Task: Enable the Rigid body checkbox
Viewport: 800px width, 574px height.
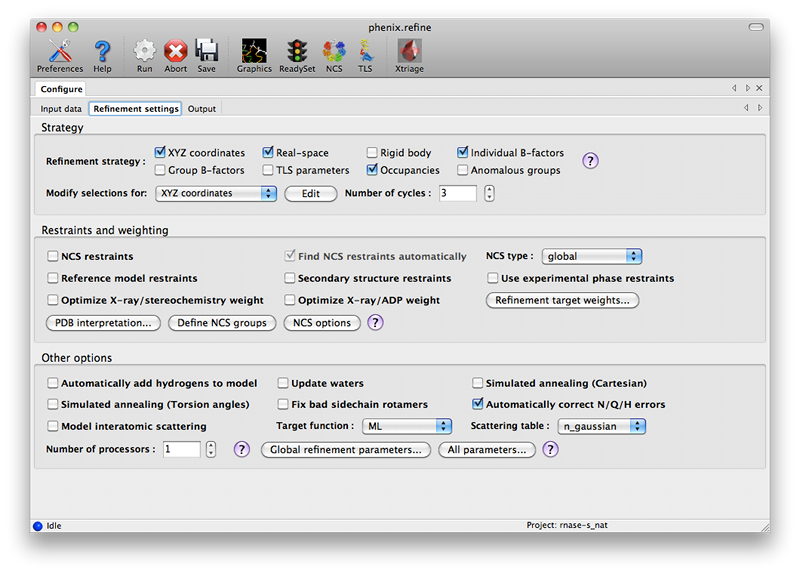Action: 372,153
